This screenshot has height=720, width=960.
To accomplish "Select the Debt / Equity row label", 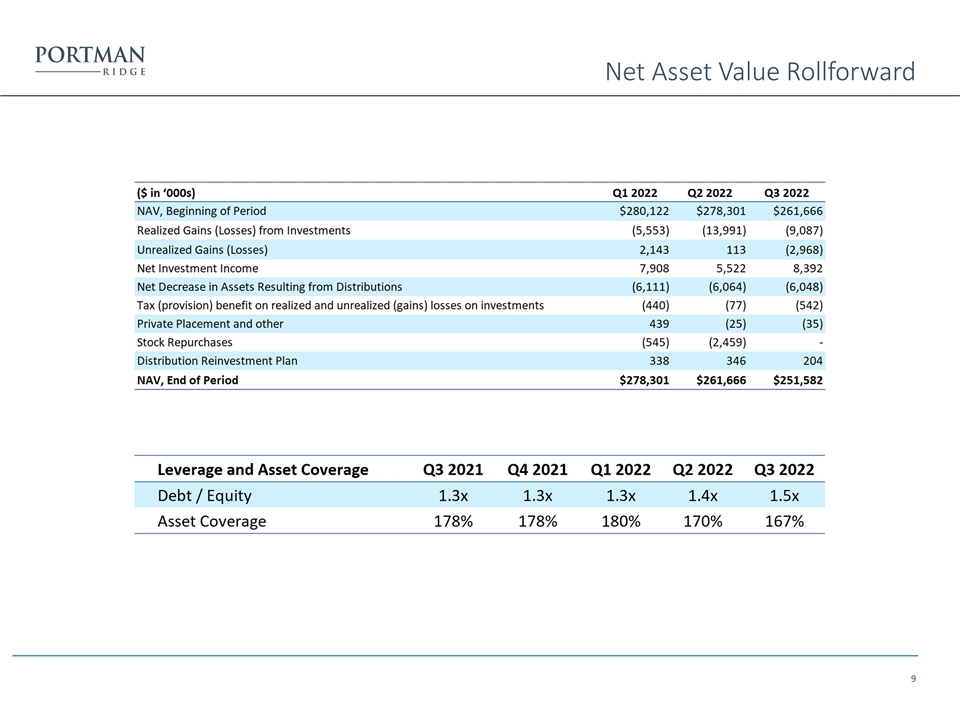I will [204, 495].
